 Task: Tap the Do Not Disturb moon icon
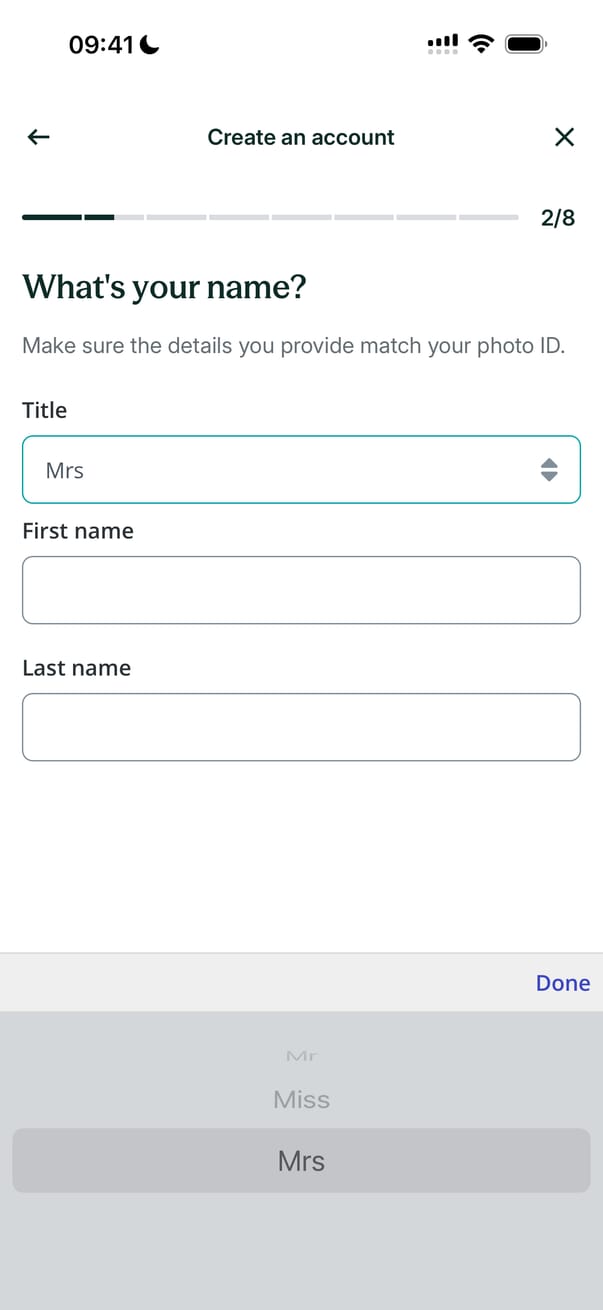pyautogui.click(x=151, y=45)
